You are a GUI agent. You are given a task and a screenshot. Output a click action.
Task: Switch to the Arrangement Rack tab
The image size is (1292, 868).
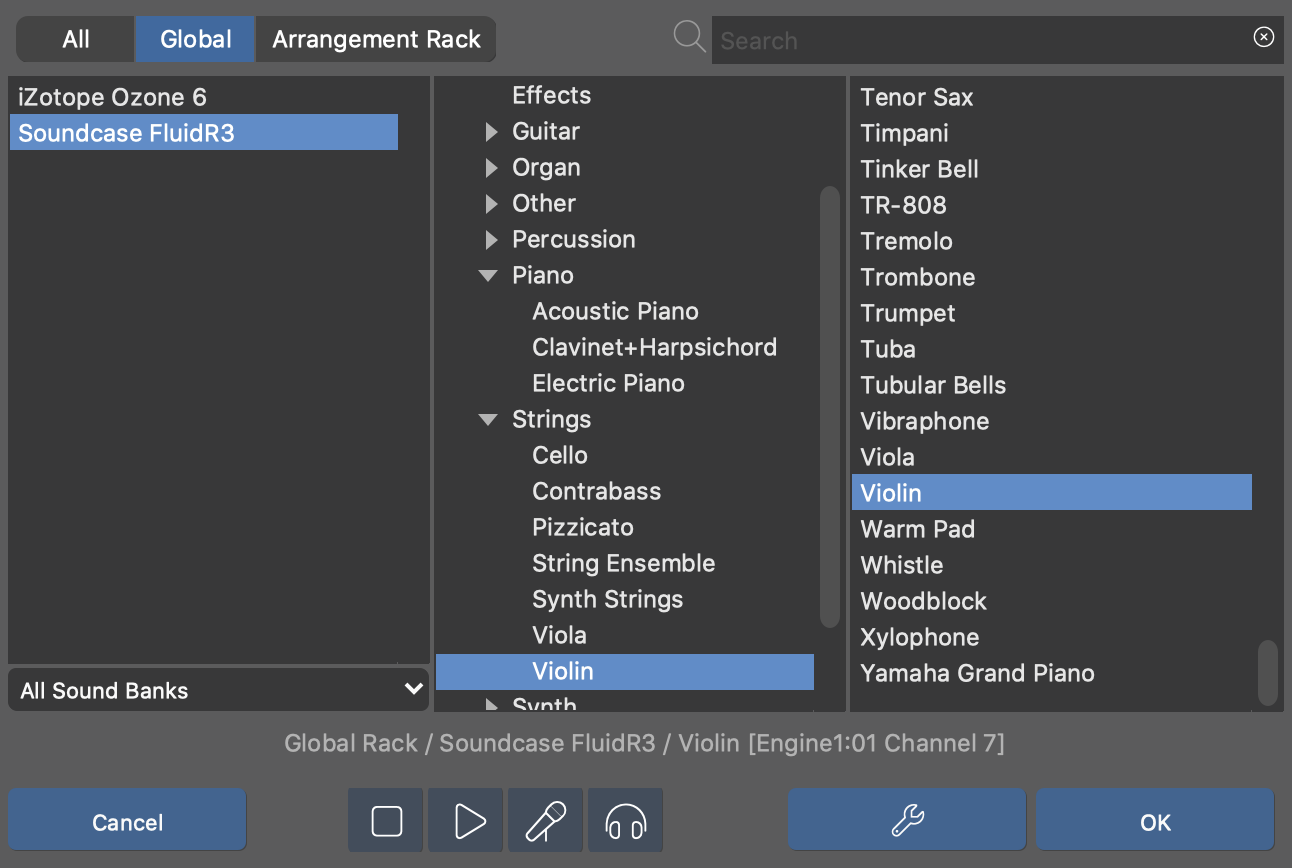[376, 39]
